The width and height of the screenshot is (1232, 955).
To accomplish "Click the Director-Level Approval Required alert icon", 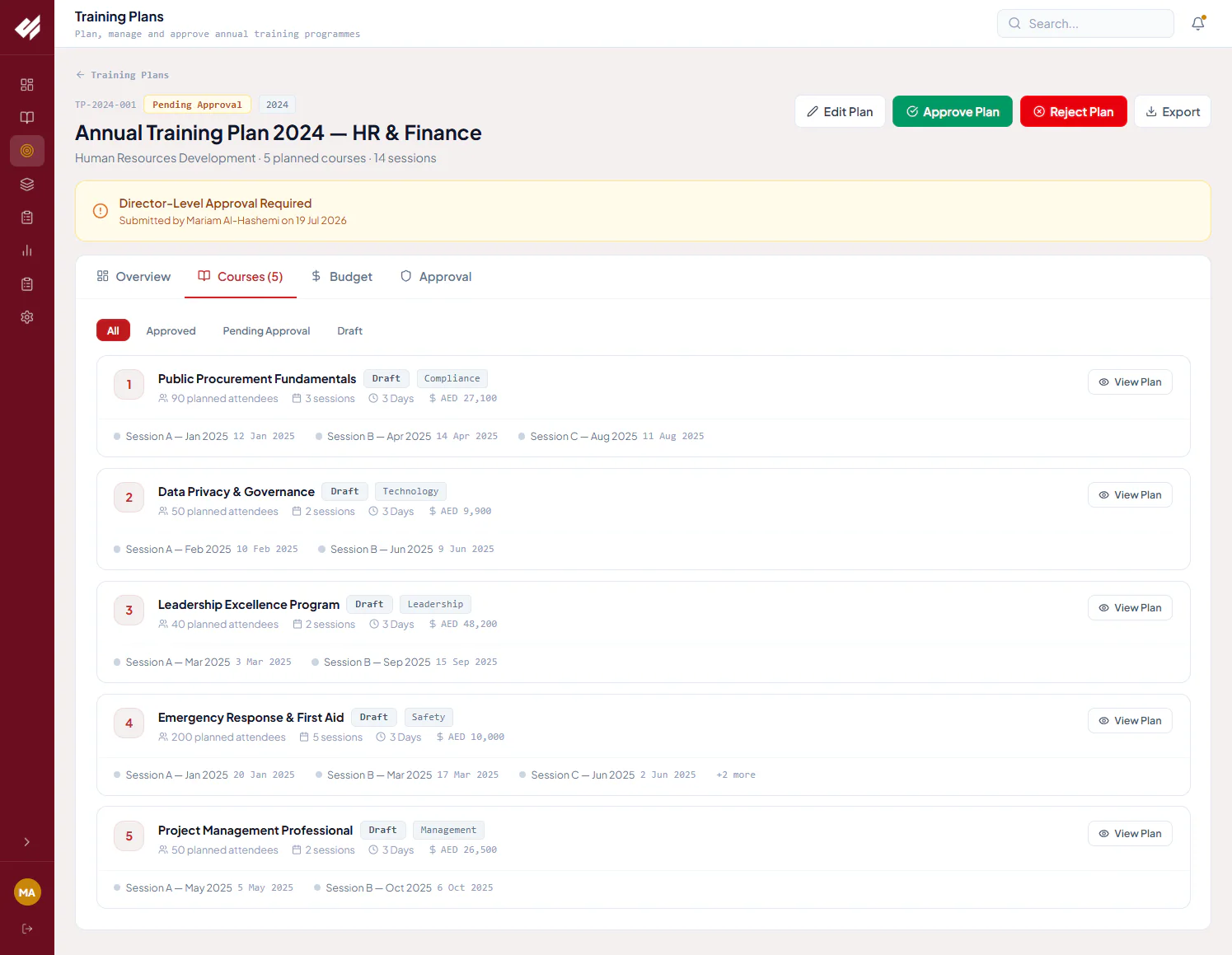I will (x=101, y=211).
